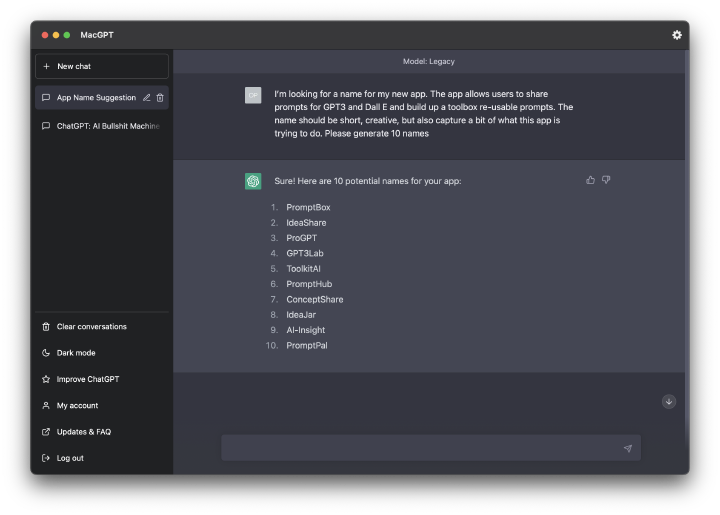Click the PromptHub list entry
The width and height of the screenshot is (720, 515).
pos(309,284)
